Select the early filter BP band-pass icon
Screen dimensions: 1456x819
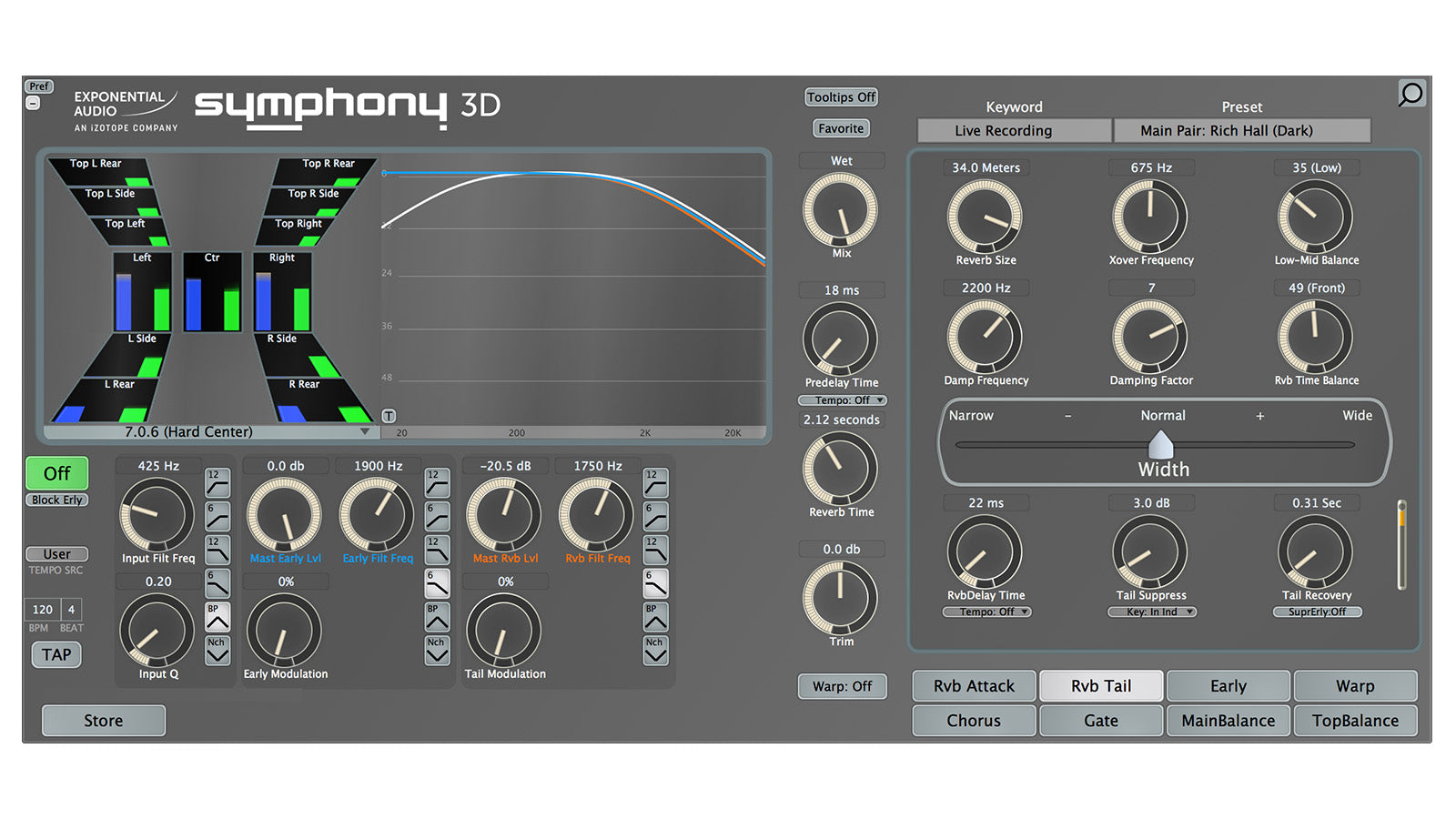(438, 617)
